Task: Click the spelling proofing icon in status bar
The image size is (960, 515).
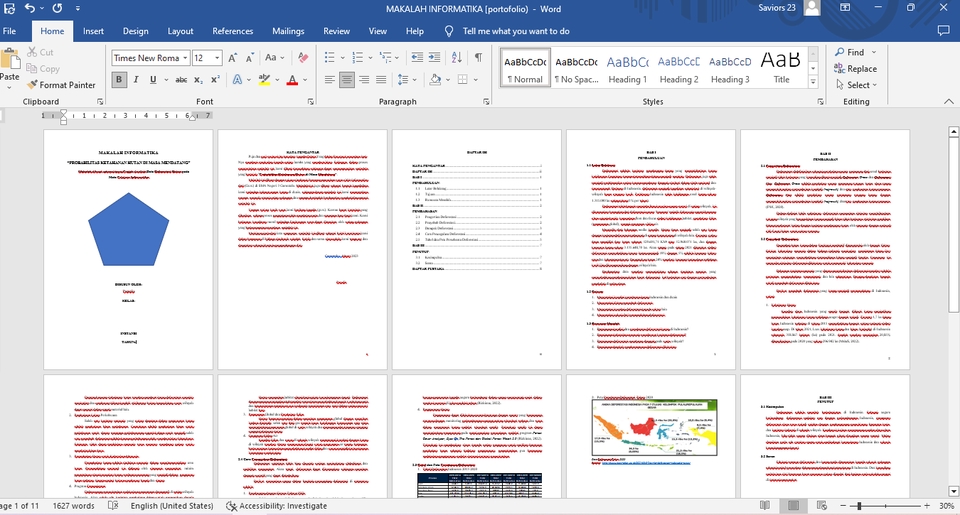Action: pyautogui.click(x=113, y=506)
